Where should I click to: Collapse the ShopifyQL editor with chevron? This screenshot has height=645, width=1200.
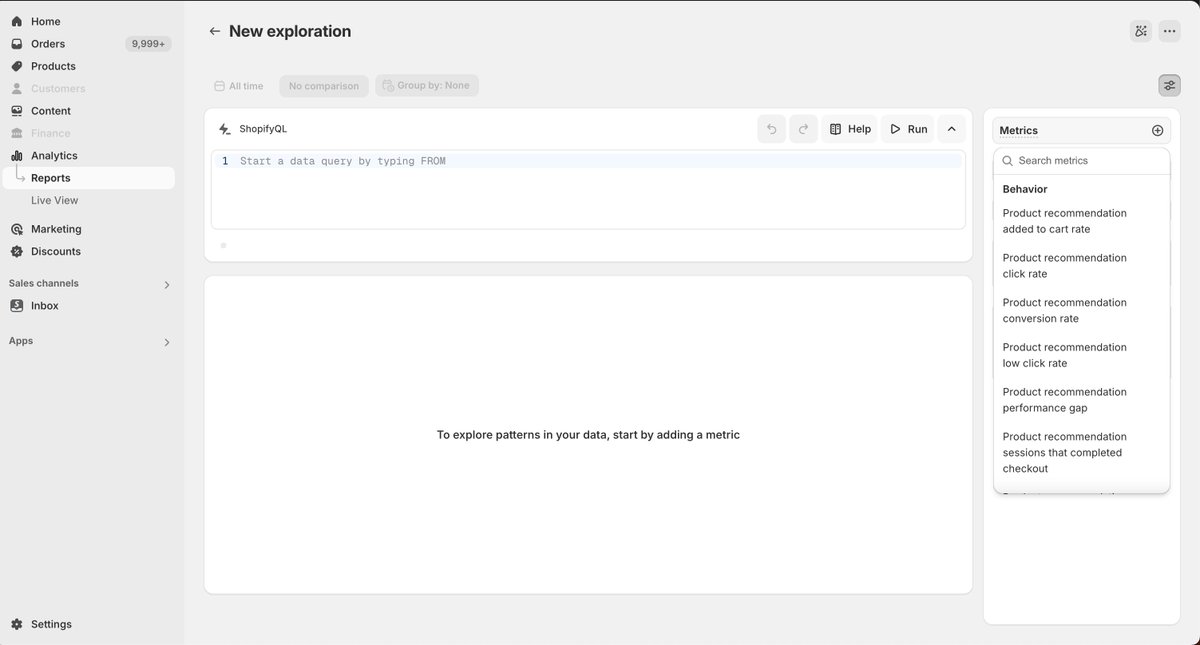951,129
